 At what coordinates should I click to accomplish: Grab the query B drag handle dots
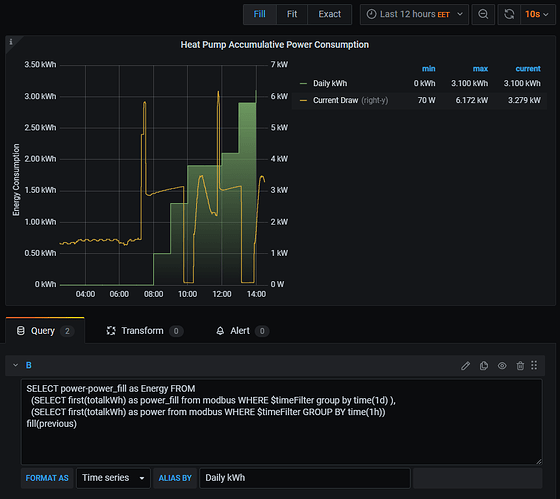coord(534,365)
